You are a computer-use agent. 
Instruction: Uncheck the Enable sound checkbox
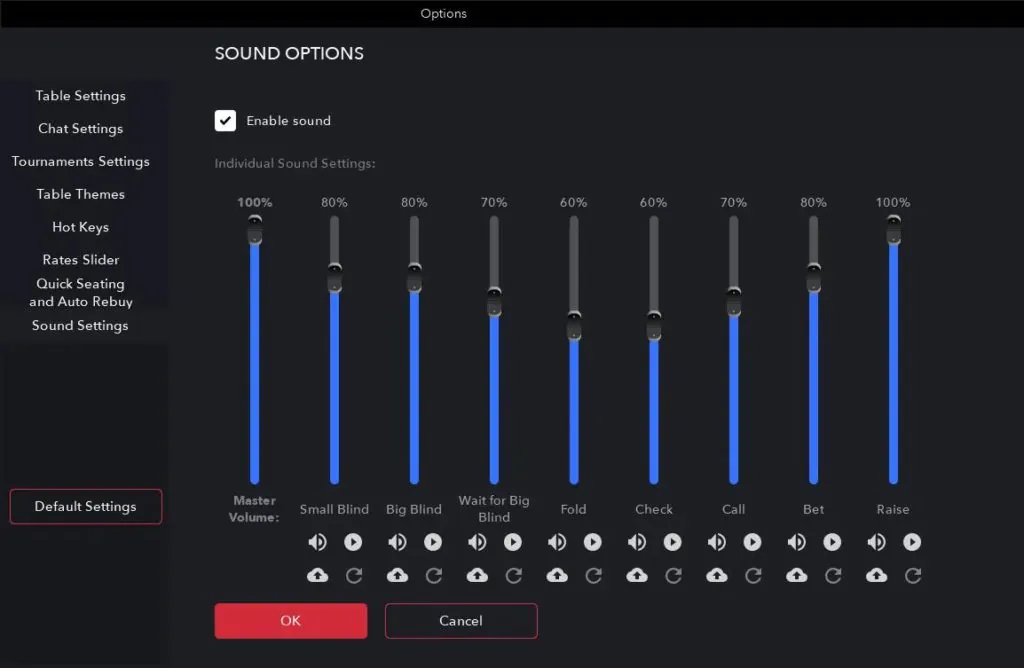point(224,120)
